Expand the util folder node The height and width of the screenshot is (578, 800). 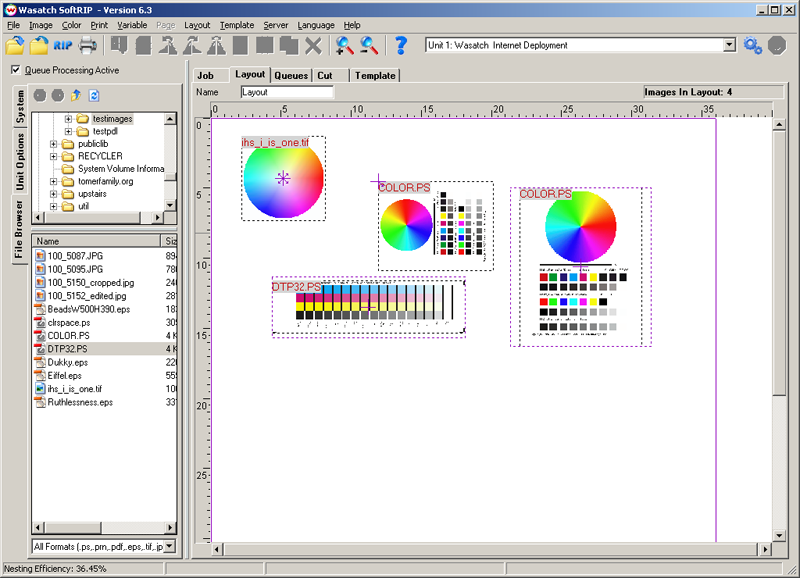(x=54, y=206)
